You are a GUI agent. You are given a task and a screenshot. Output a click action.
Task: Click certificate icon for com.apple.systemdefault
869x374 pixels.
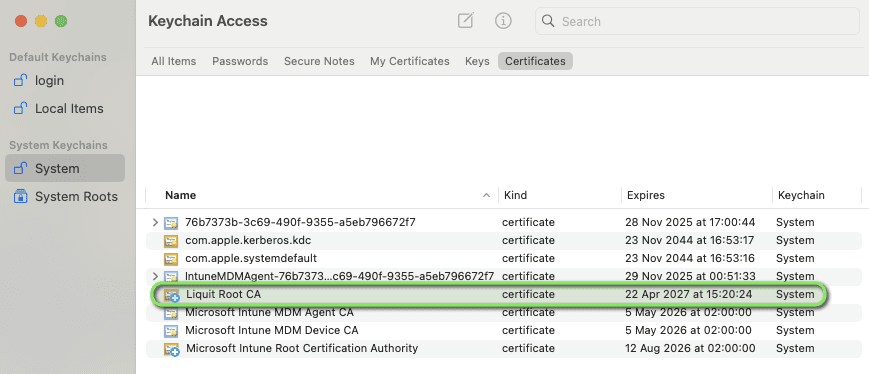(x=171, y=259)
